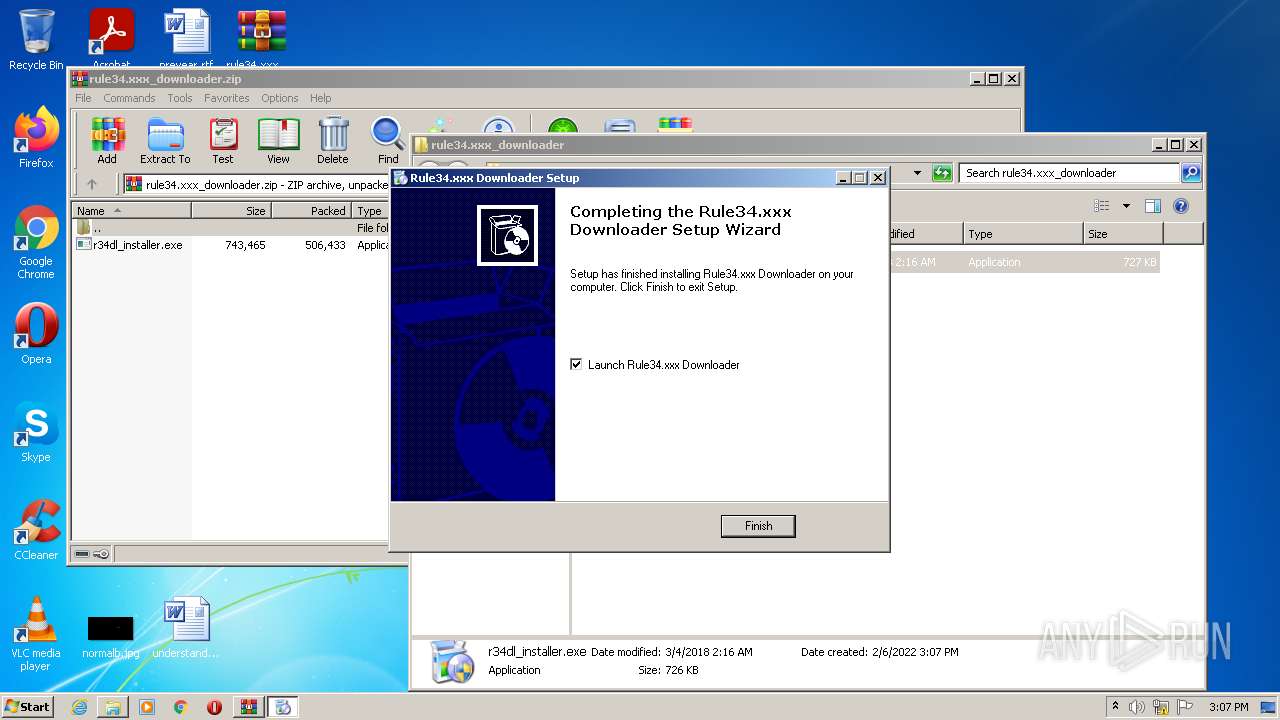Click the Start button
The width and height of the screenshot is (1280, 720).
28,706
